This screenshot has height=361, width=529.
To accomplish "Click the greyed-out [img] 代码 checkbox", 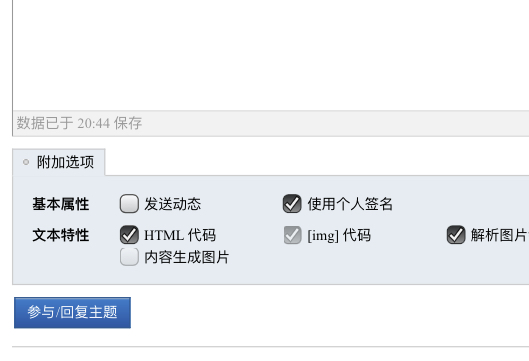I will point(292,234).
